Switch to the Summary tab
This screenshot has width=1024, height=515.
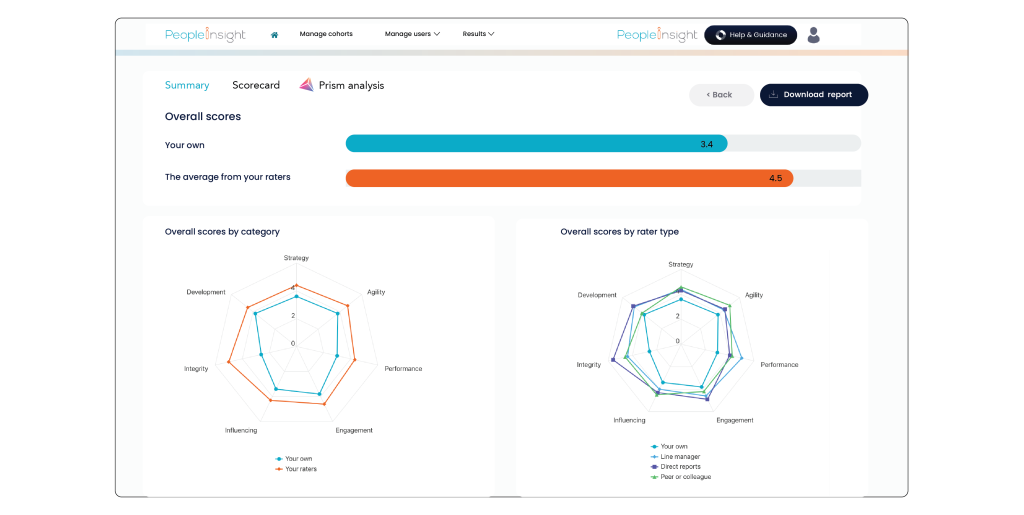pos(187,85)
